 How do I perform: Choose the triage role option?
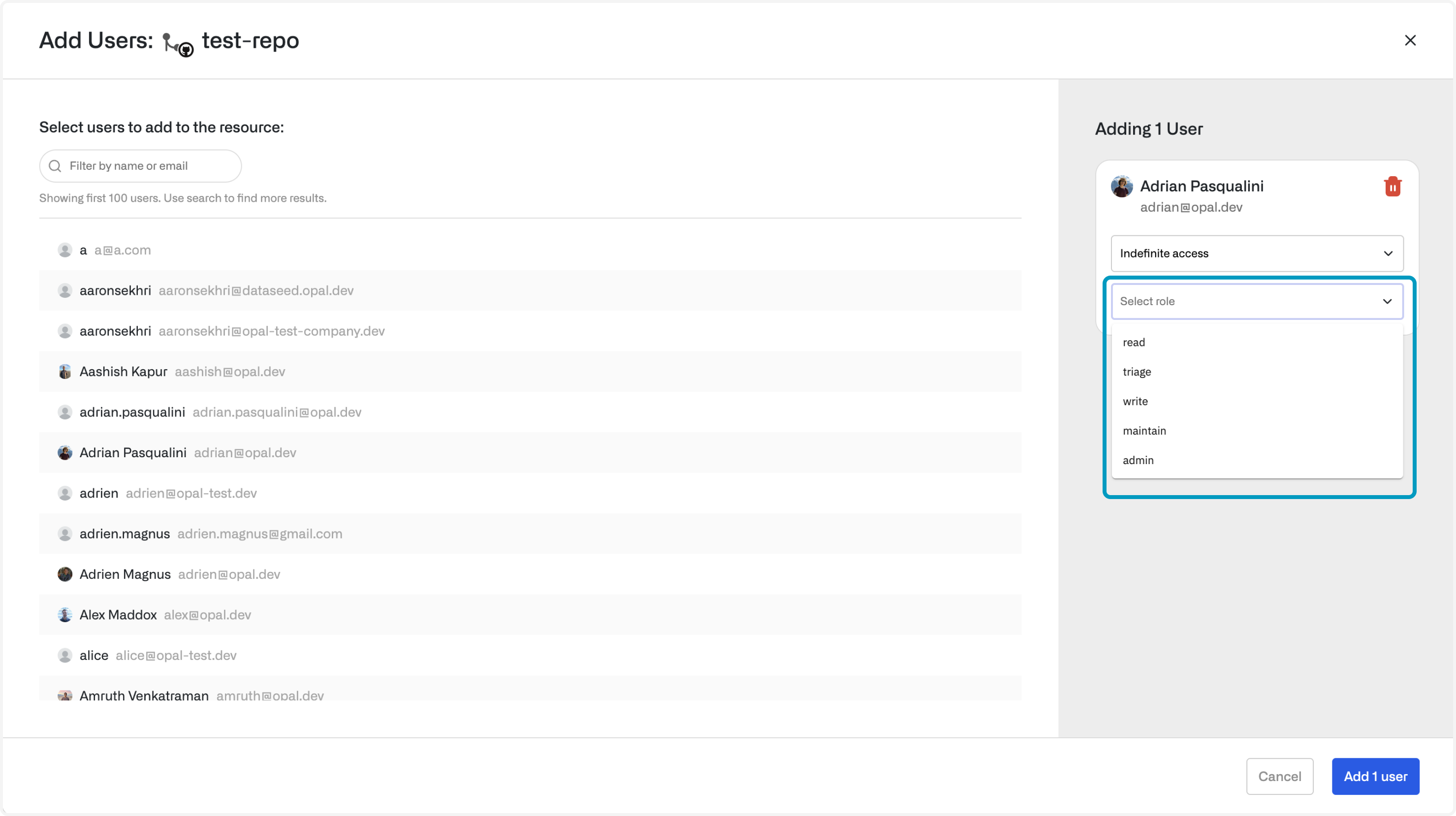pos(1137,372)
